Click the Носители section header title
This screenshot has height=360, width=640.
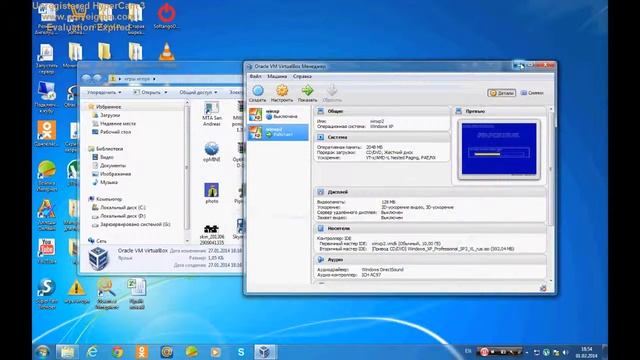tap(338, 229)
